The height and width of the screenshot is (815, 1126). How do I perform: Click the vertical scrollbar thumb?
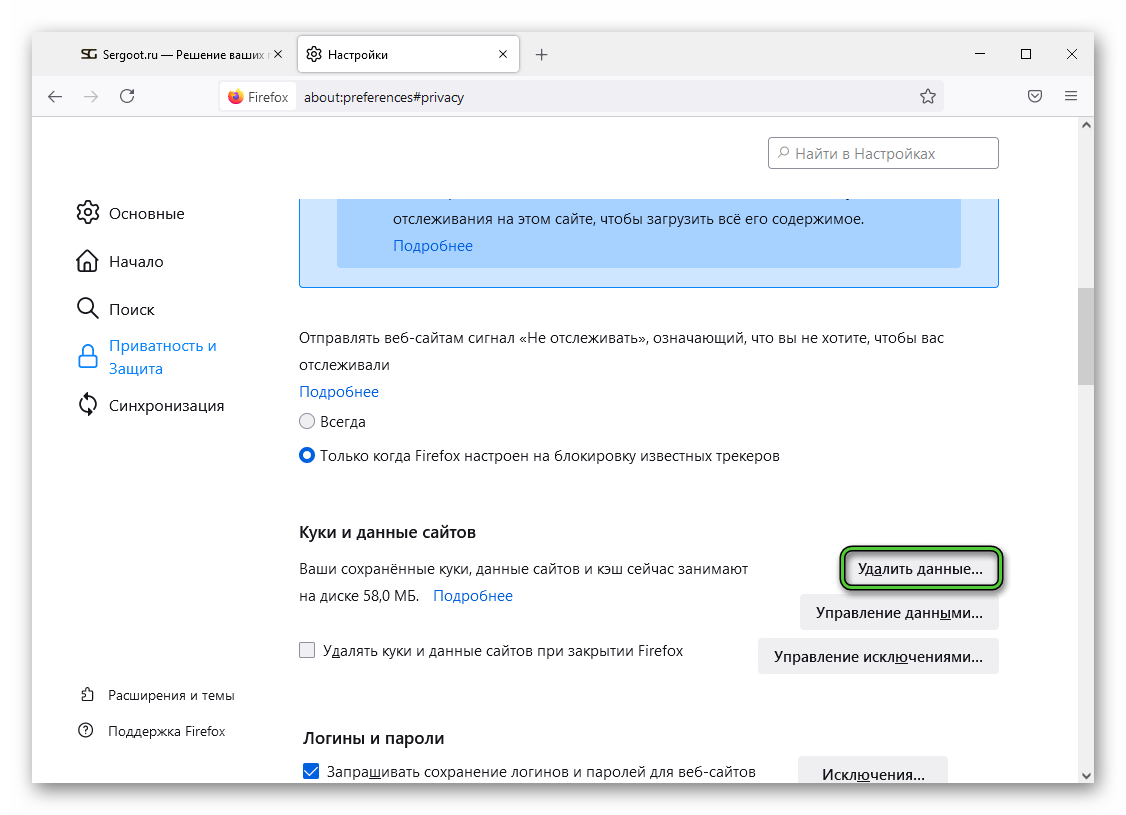point(1086,336)
